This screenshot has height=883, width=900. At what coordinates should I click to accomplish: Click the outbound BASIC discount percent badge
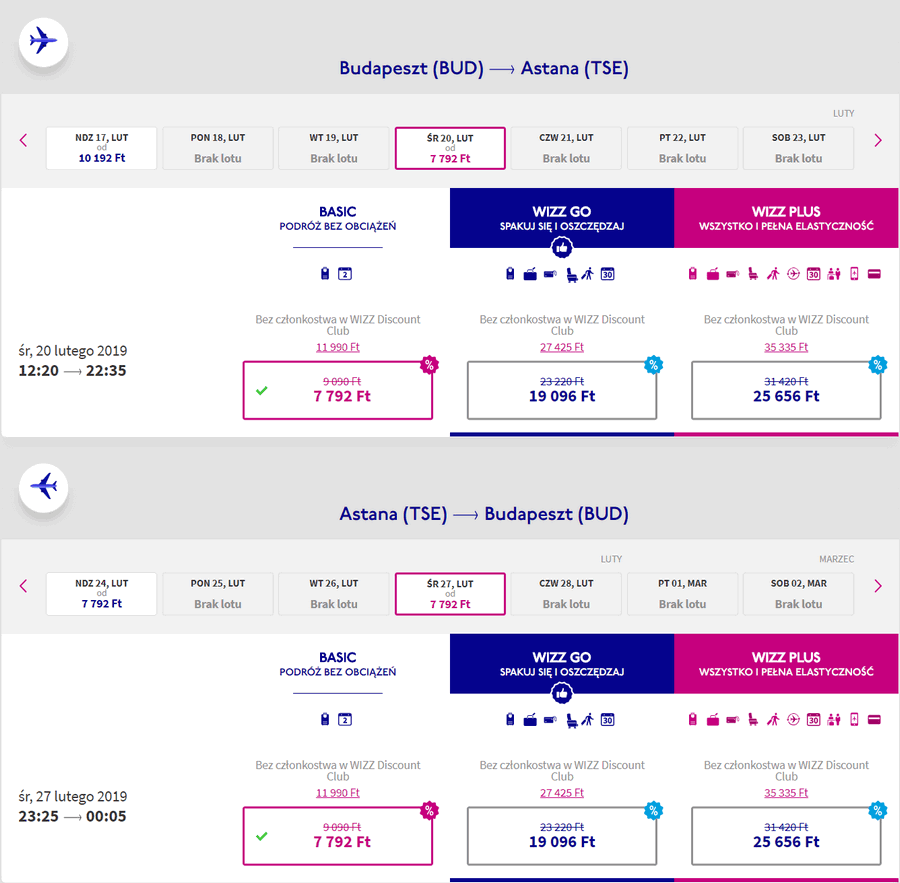(429, 365)
